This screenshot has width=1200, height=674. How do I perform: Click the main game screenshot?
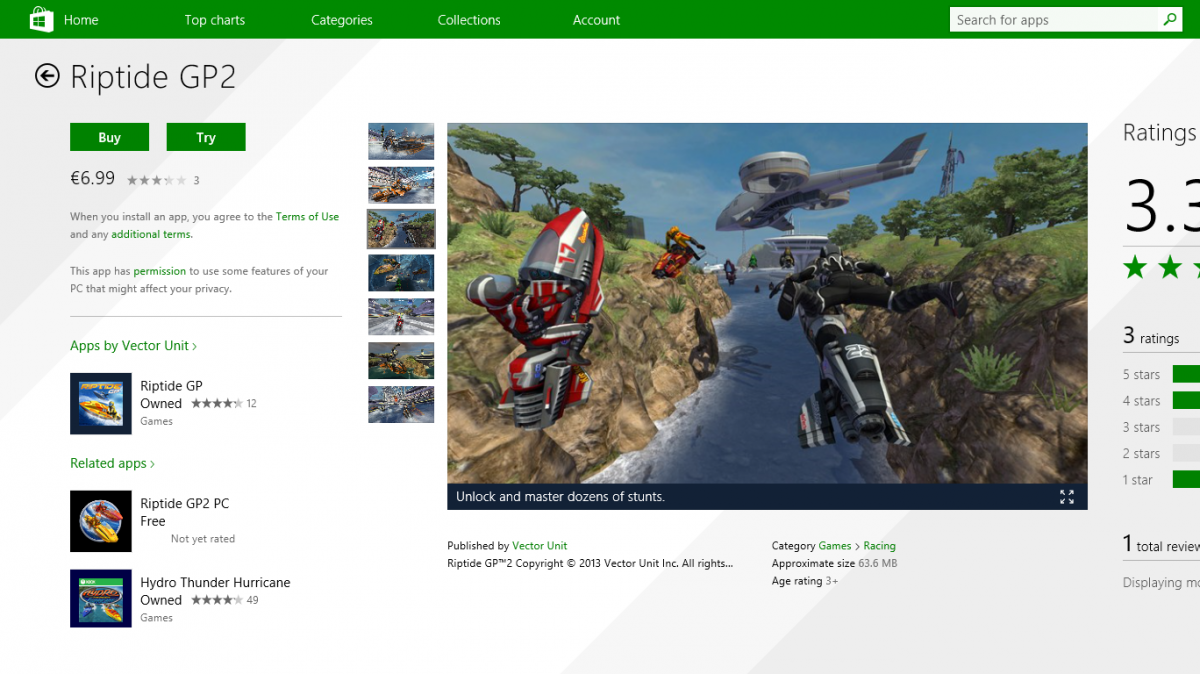pyautogui.click(x=767, y=303)
